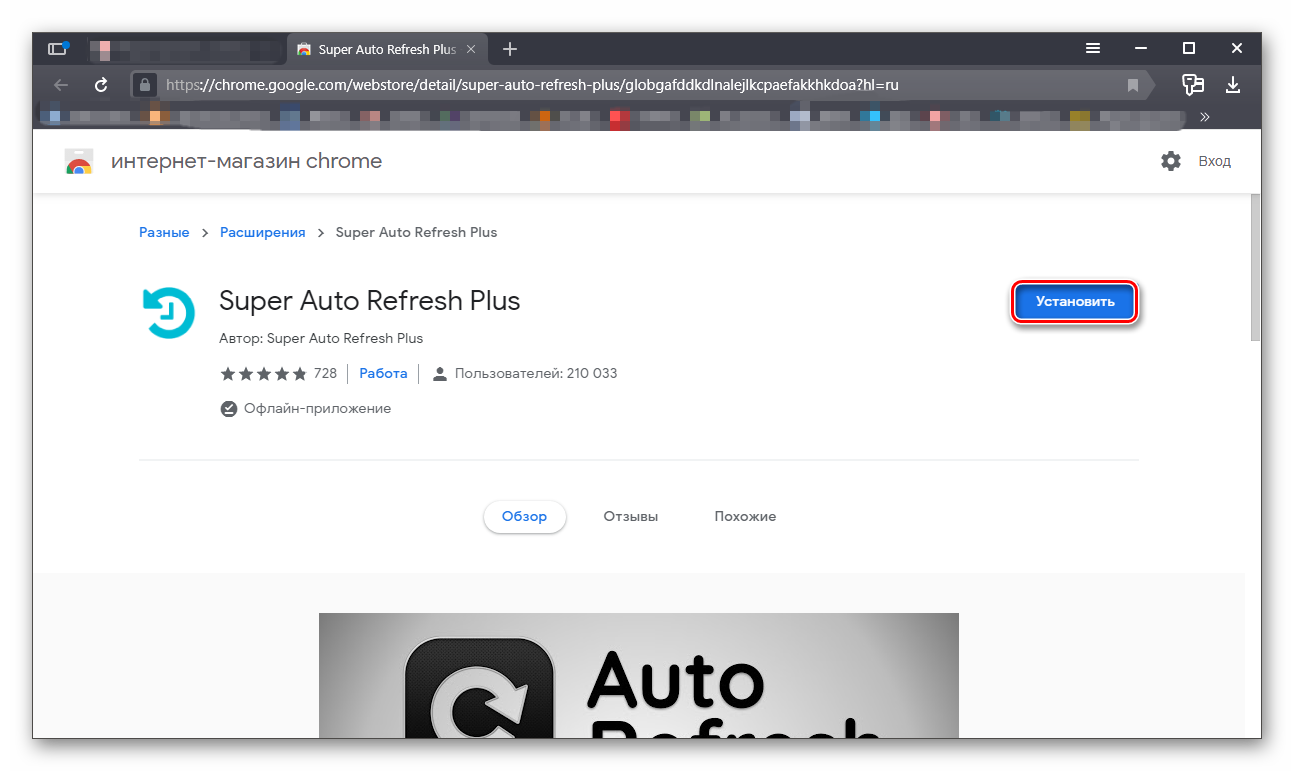Toggle the side panel tabs icon

point(58,48)
